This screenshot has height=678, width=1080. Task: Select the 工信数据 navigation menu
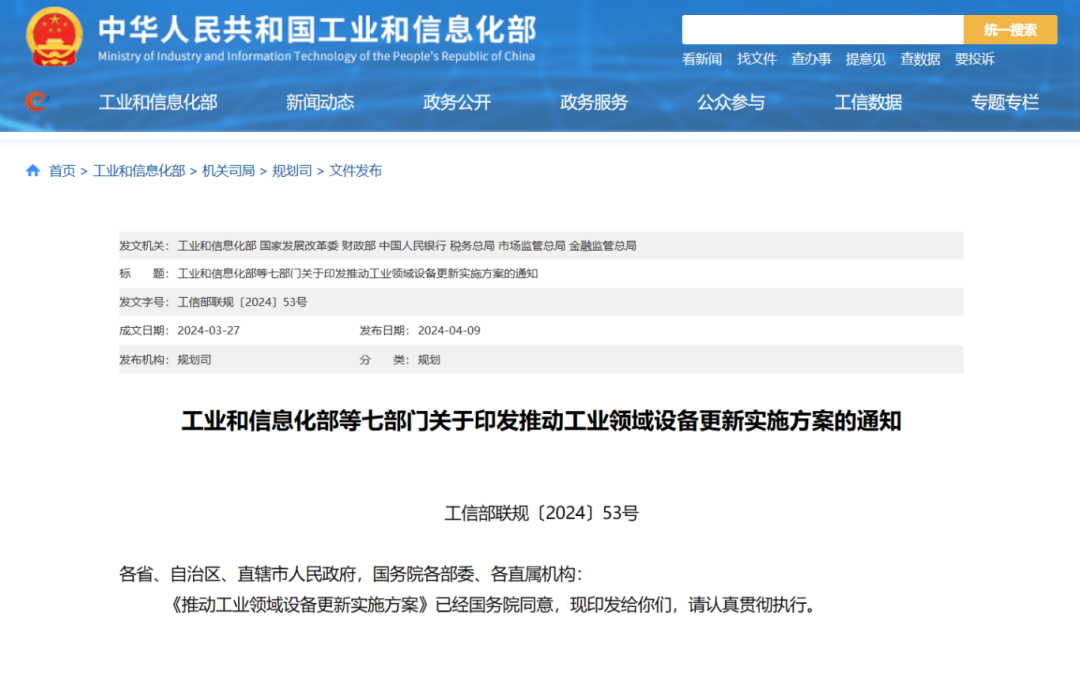pos(868,102)
